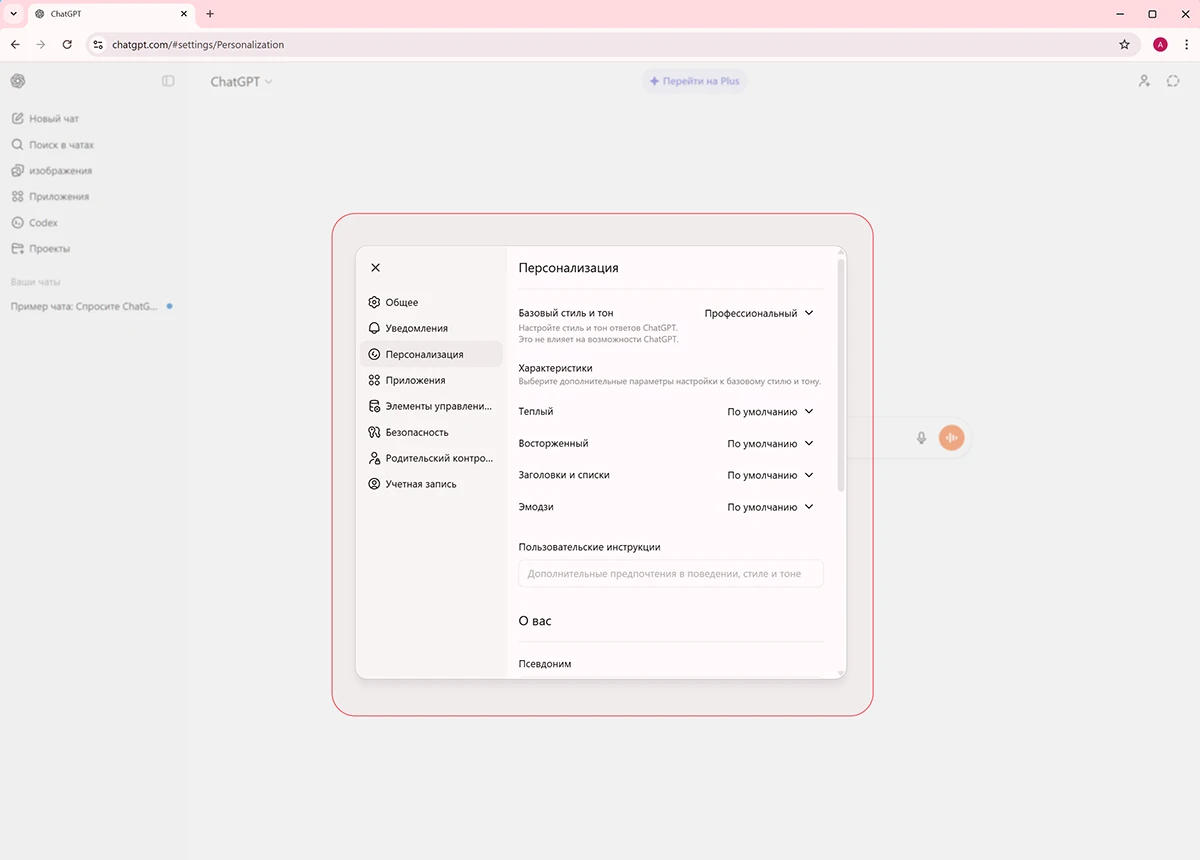Viewport: 1200px width, 860px height.
Task: Open the Уведомления settings section
Action: [x=419, y=328]
